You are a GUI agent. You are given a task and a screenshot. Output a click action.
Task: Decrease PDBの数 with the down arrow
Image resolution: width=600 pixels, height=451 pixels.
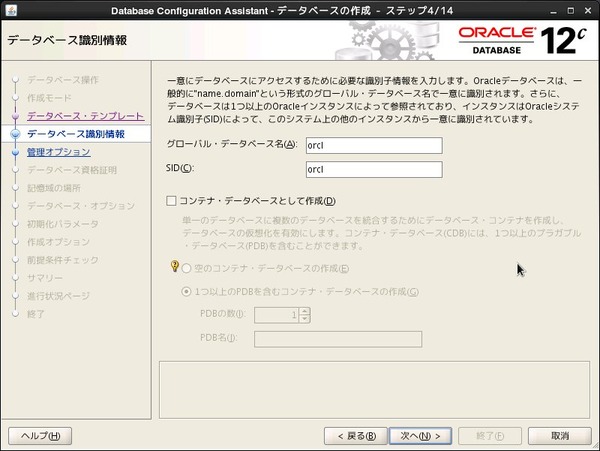pyautogui.click(x=305, y=319)
